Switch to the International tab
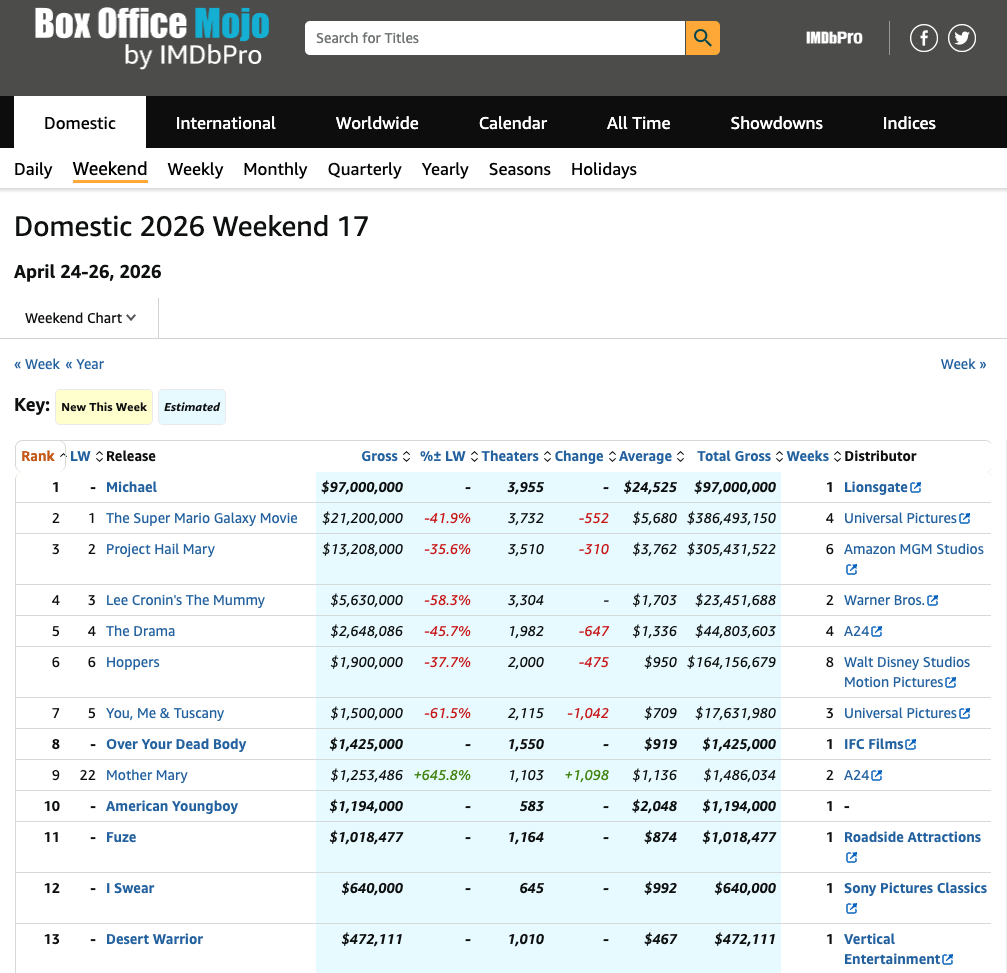 point(225,123)
